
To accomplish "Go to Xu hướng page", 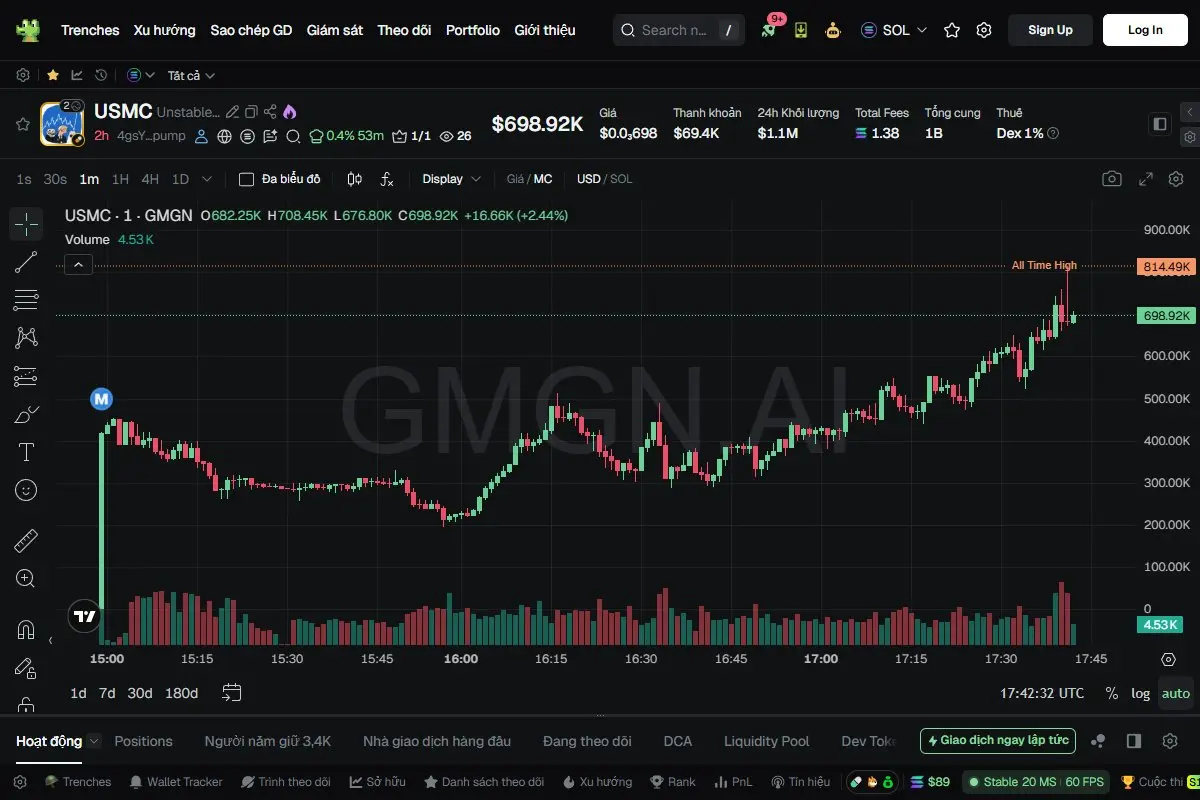I will coord(165,30).
